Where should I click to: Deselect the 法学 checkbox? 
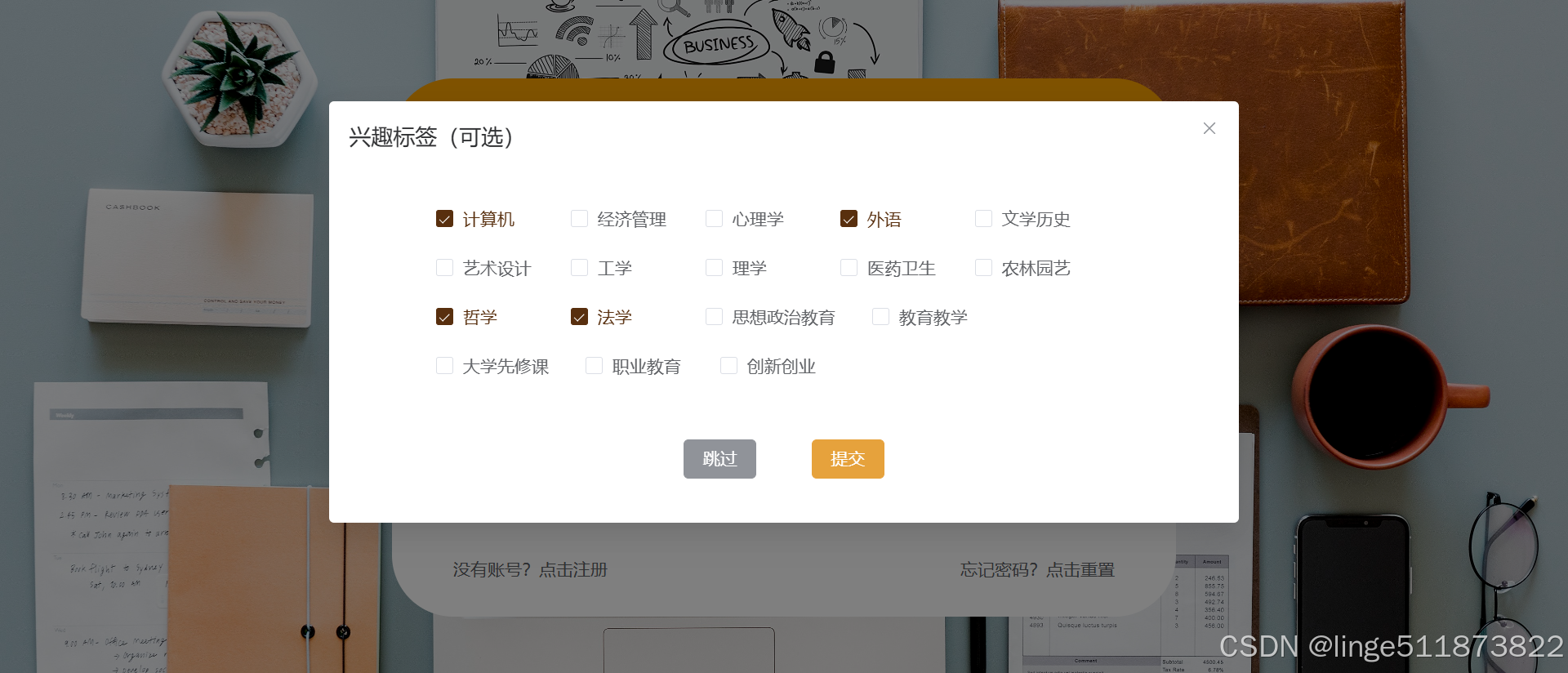[x=579, y=317]
